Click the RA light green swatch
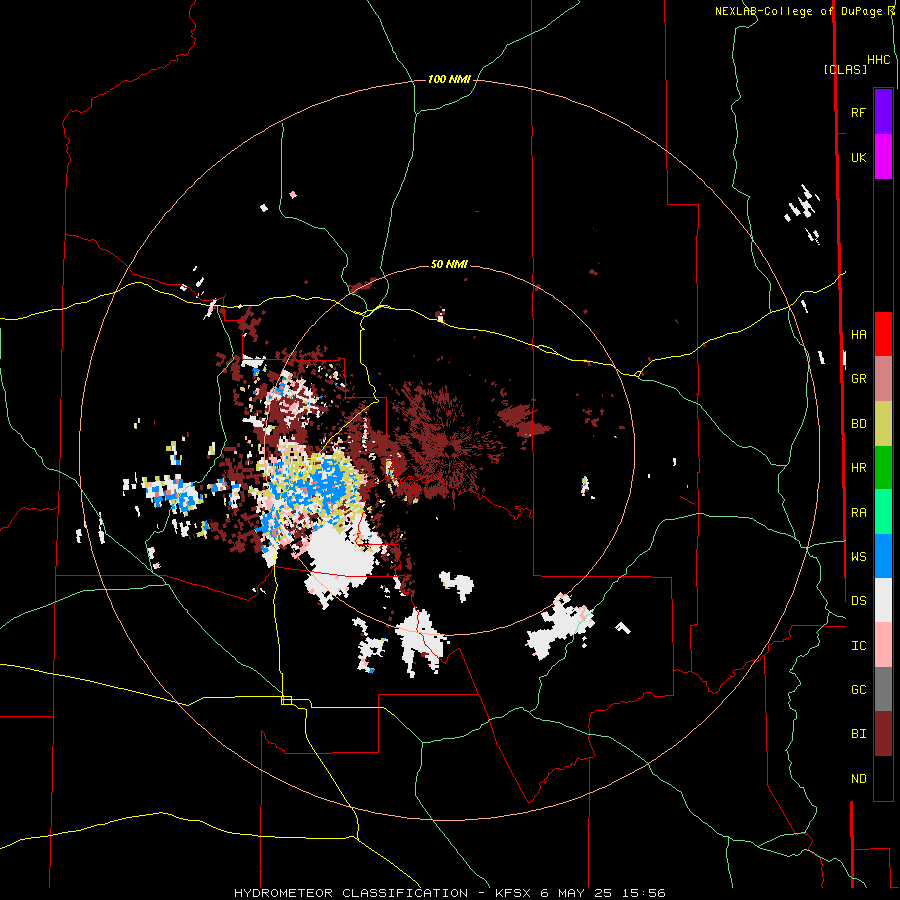This screenshot has width=900, height=900. tap(883, 512)
